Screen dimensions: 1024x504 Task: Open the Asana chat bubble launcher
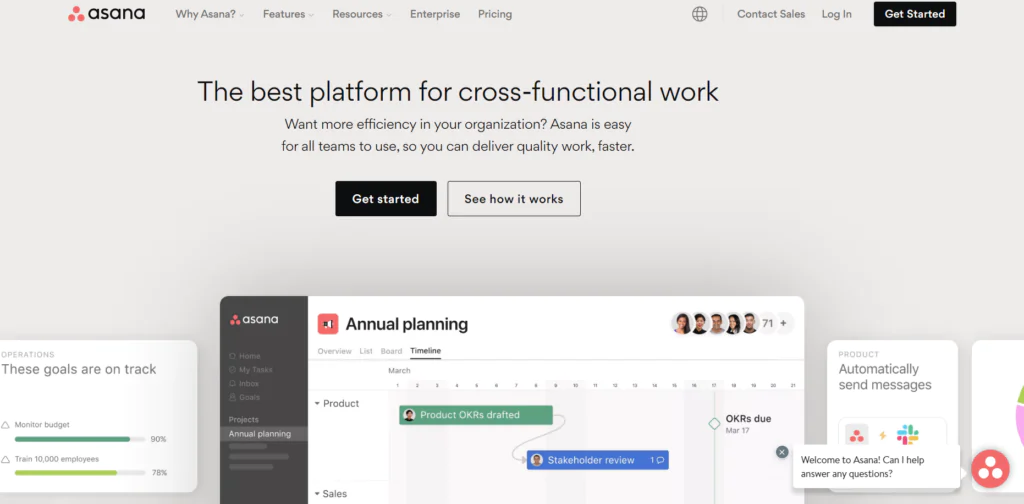click(x=990, y=467)
